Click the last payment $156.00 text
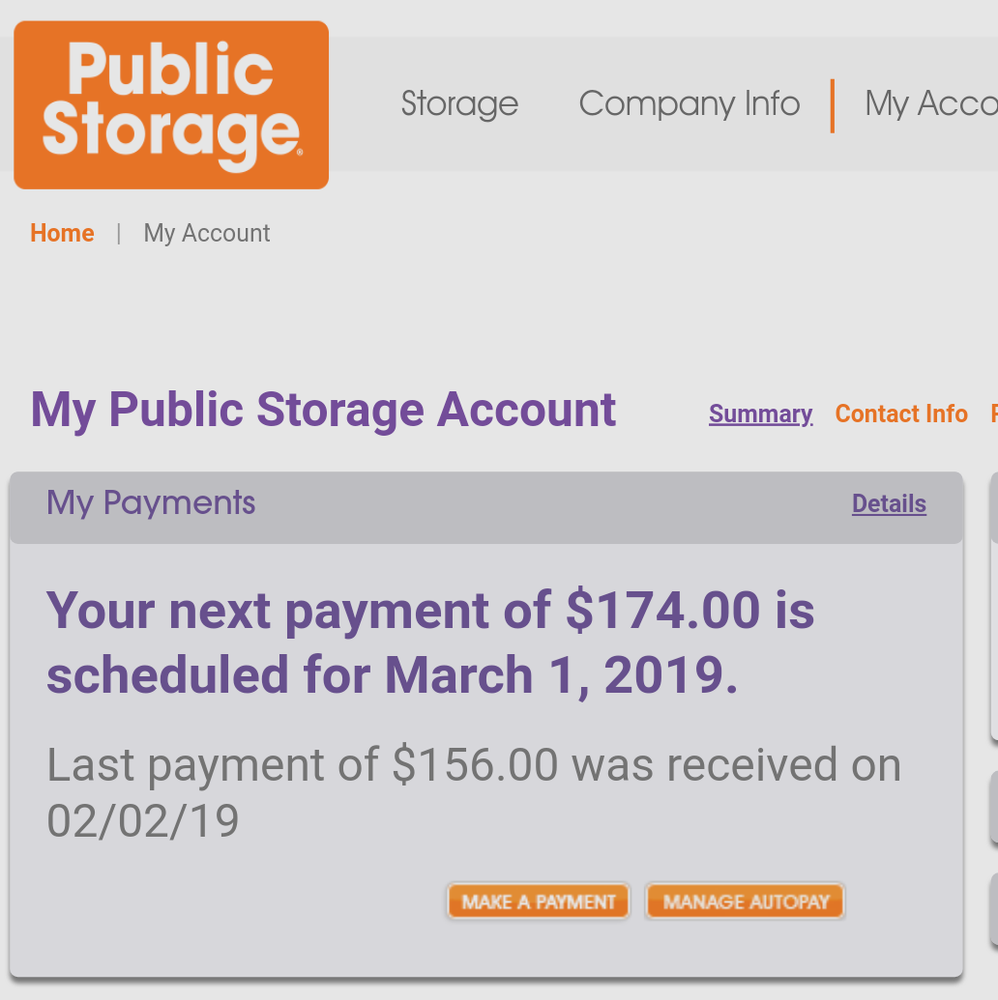This screenshot has width=998, height=1000. (x=474, y=765)
